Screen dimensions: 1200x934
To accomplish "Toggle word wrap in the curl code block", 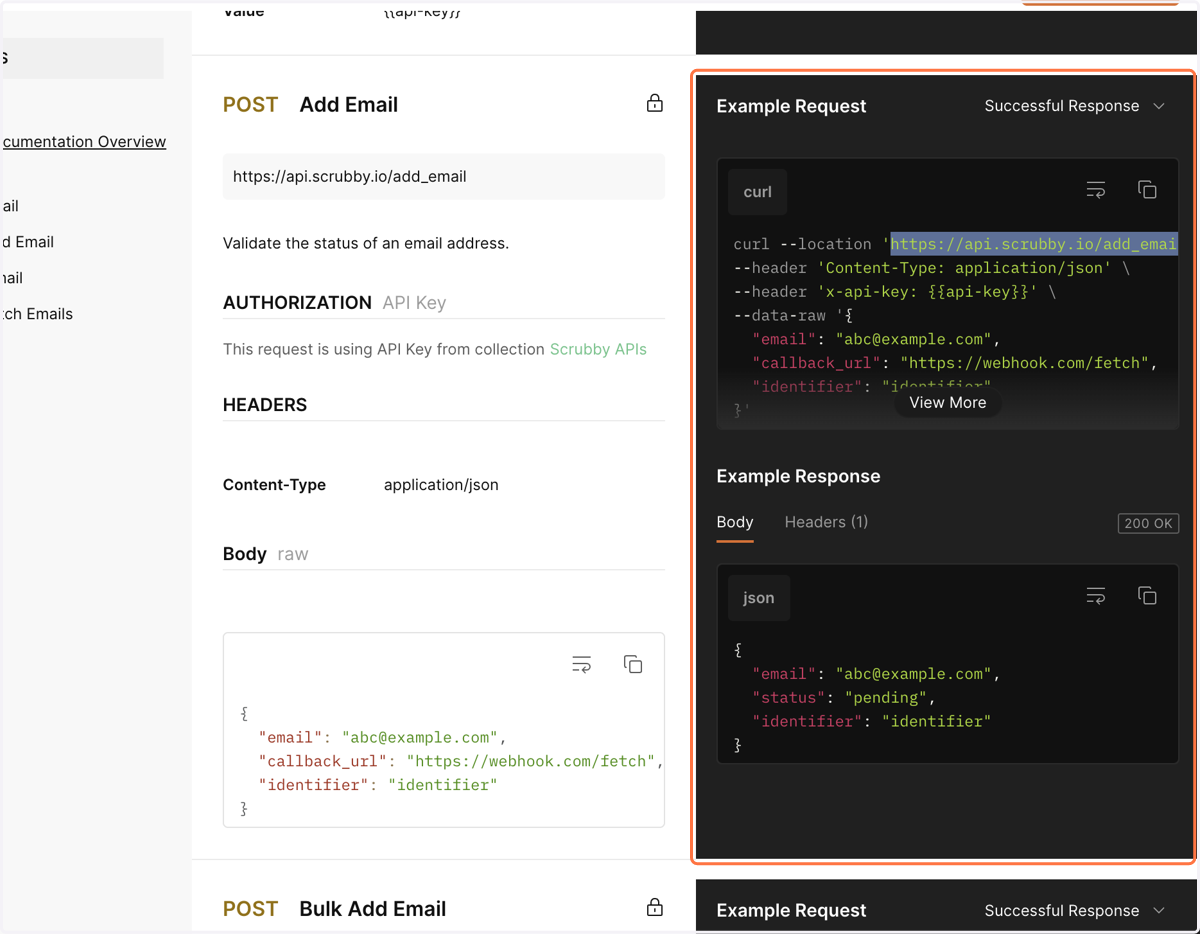I will [x=1096, y=190].
